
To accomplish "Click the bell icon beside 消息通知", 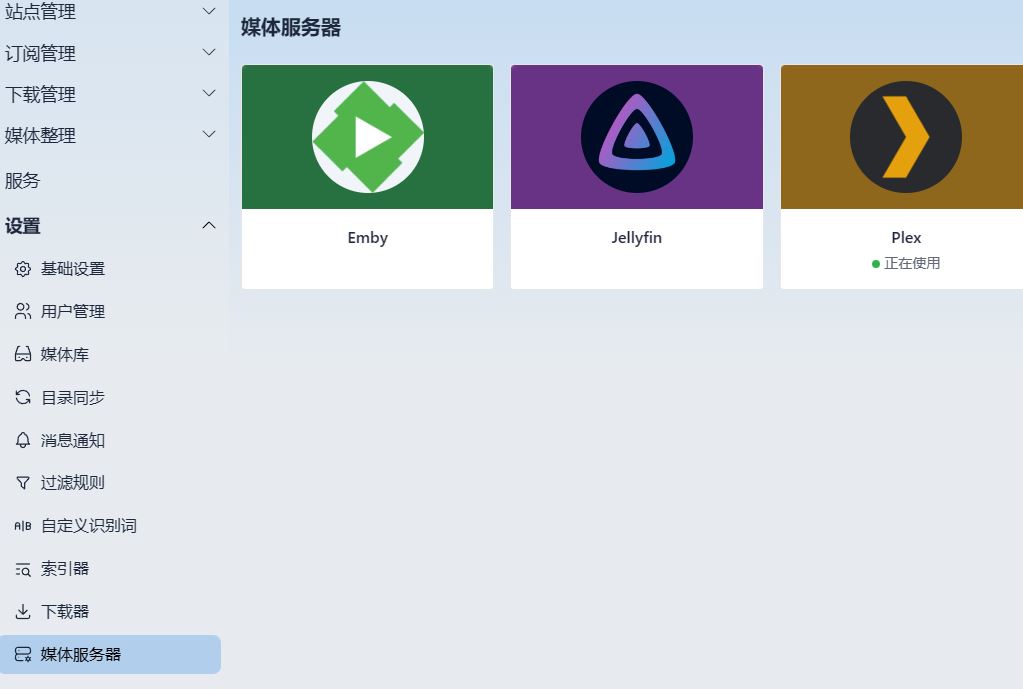I will [23, 440].
